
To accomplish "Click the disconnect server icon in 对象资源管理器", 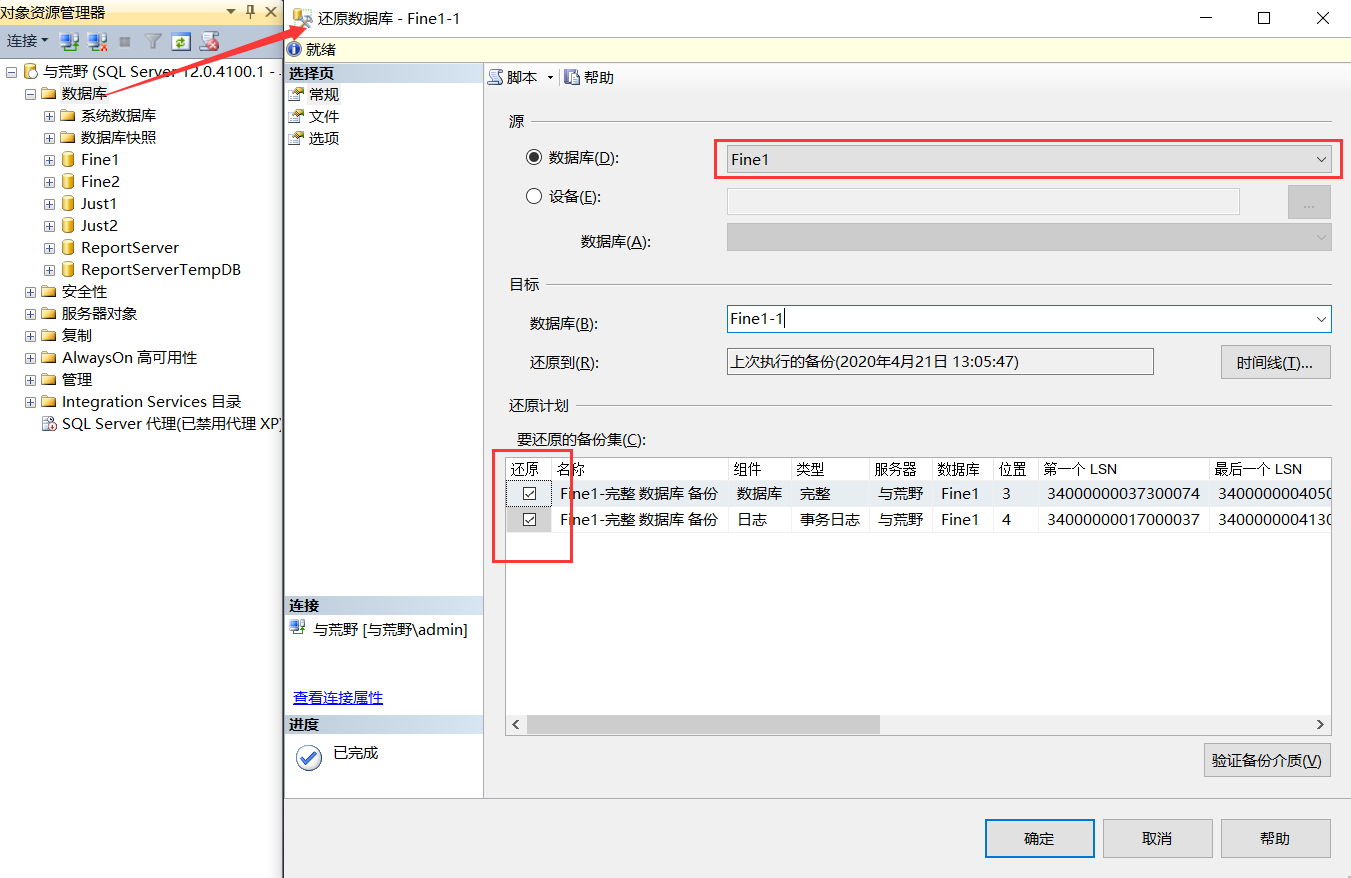I will point(96,41).
